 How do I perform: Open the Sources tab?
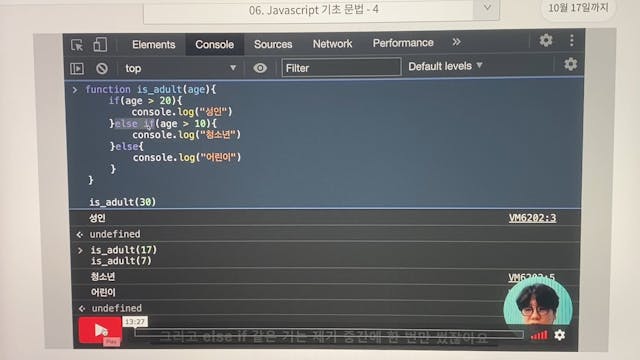pos(273,44)
